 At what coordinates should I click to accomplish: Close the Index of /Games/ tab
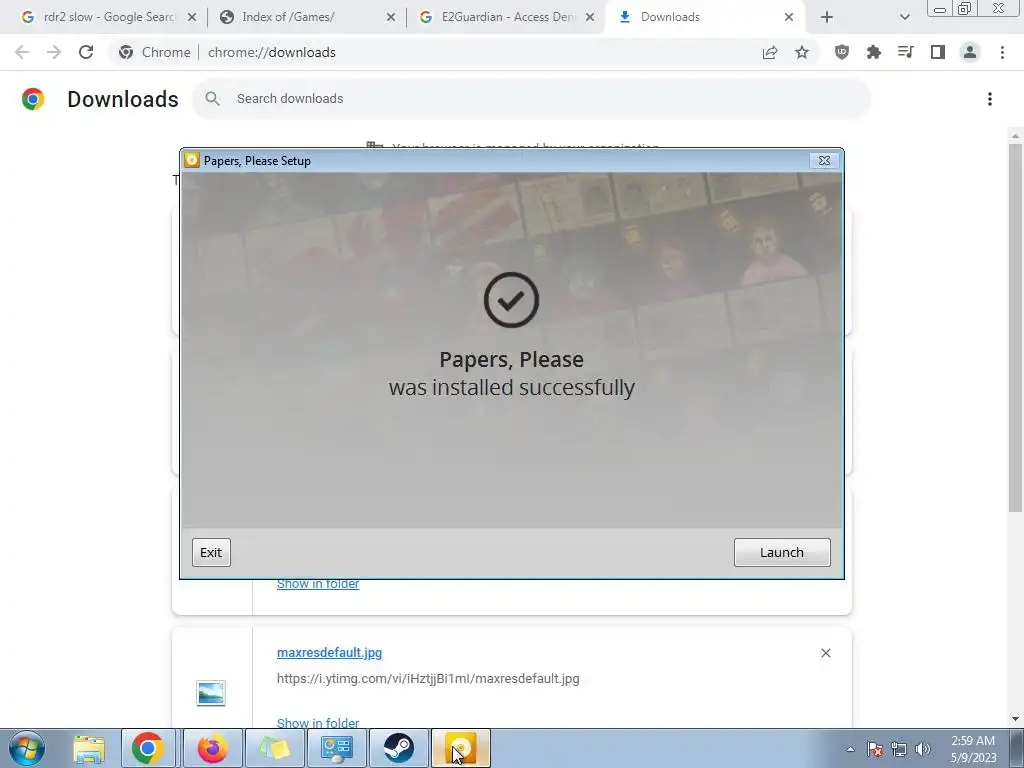[x=391, y=17]
